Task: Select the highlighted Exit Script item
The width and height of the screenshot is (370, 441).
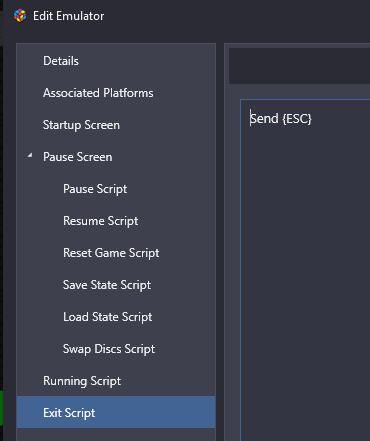Action: [116, 412]
